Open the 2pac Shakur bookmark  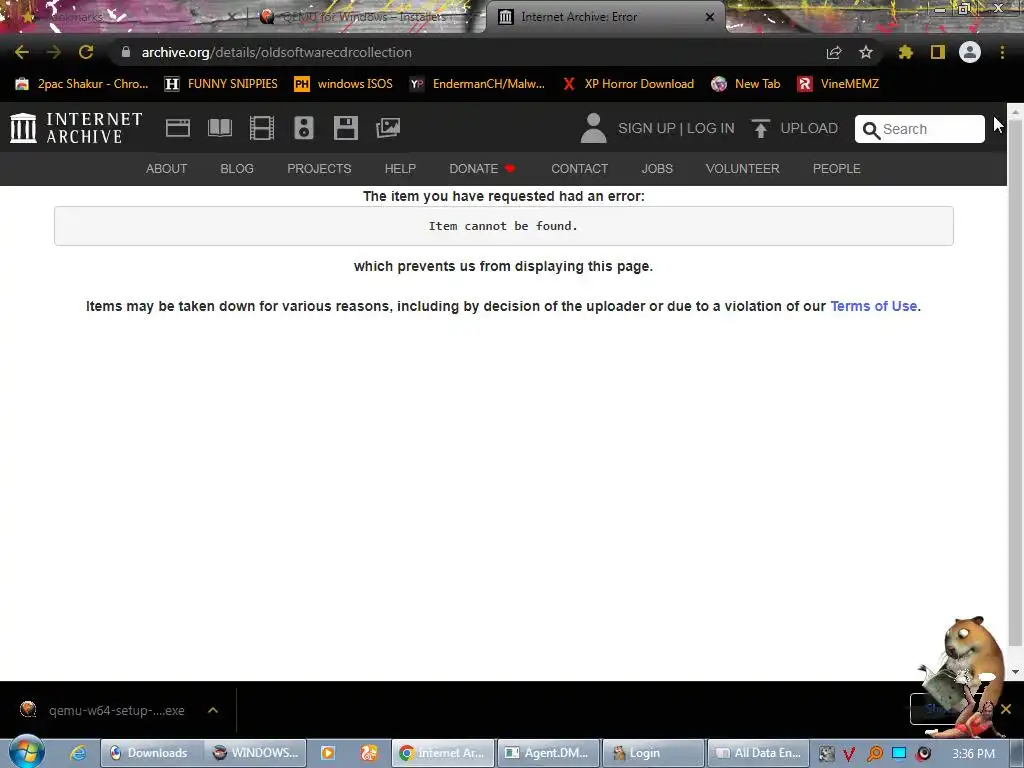pos(82,84)
